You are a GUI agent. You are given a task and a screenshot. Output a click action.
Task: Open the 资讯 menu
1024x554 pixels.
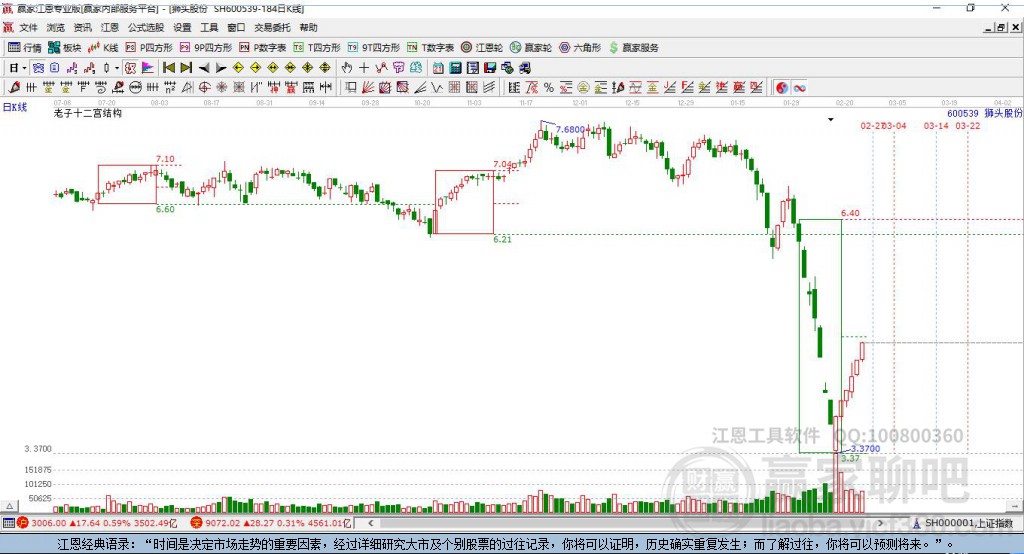[82, 27]
